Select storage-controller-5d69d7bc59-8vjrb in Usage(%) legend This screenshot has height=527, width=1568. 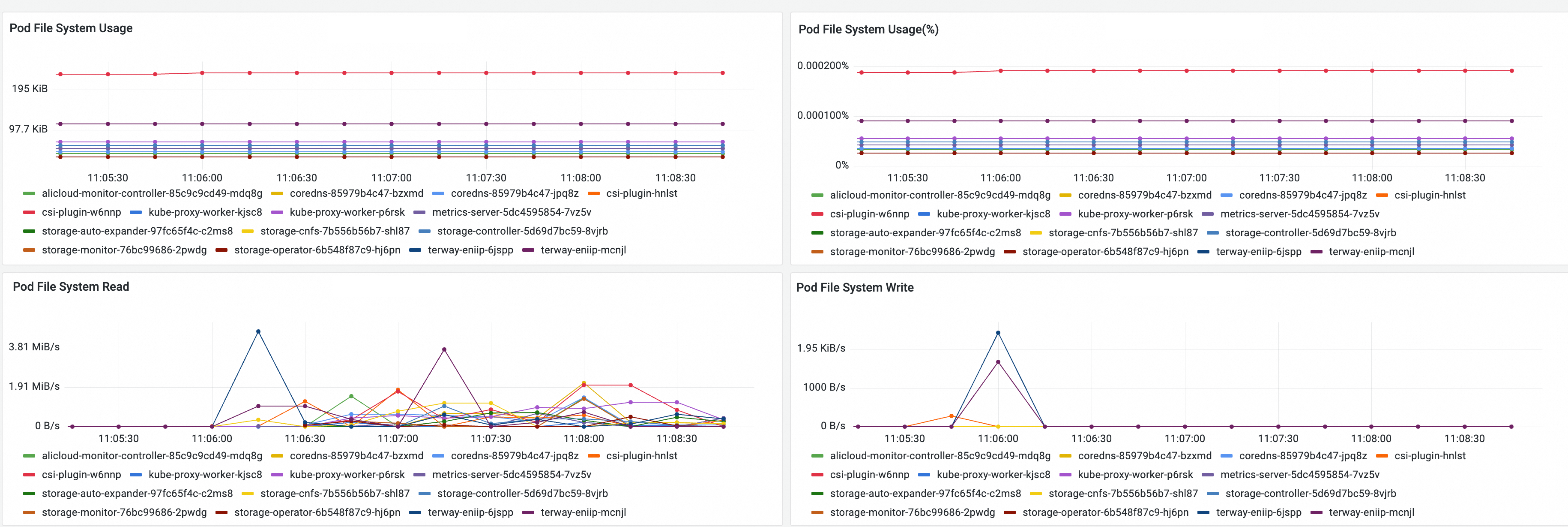coord(1311,233)
